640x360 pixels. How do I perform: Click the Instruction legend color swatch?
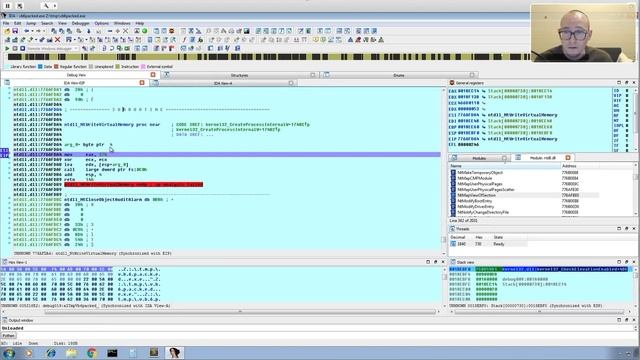118,67
